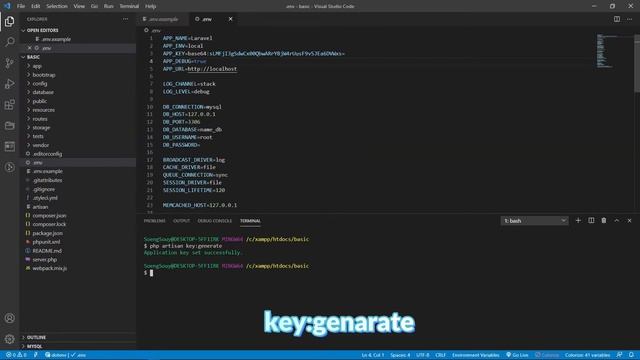This screenshot has width=640, height=360.
Task: Split the terminal pane
Action: [x=591, y=220]
